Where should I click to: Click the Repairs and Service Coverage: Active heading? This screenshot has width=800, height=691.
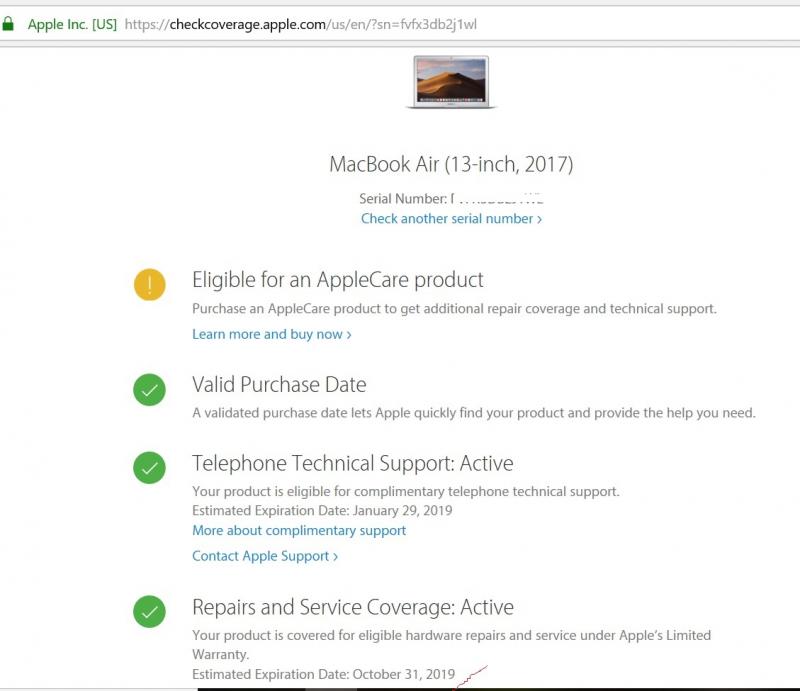point(353,607)
